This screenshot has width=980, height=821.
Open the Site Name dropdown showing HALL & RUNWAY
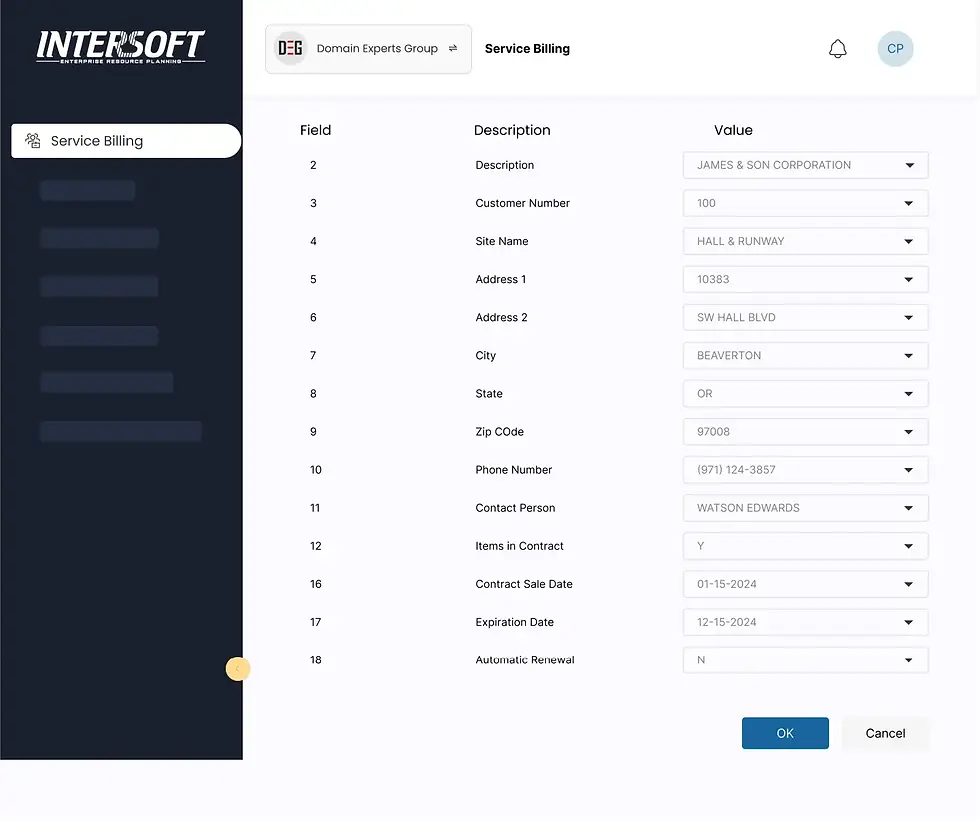click(x=908, y=241)
